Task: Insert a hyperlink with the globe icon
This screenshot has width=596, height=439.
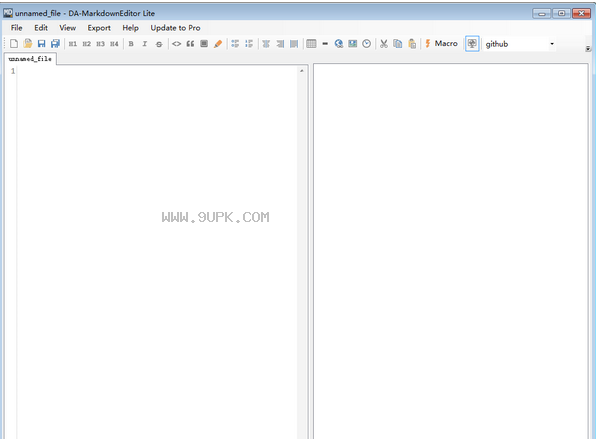Action: pyautogui.click(x=339, y=44)
